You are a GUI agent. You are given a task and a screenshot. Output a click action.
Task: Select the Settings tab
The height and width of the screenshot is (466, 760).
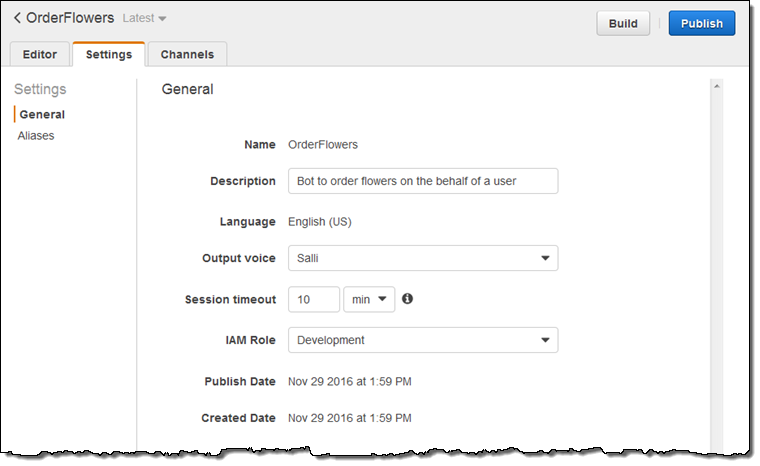(108, 54)
